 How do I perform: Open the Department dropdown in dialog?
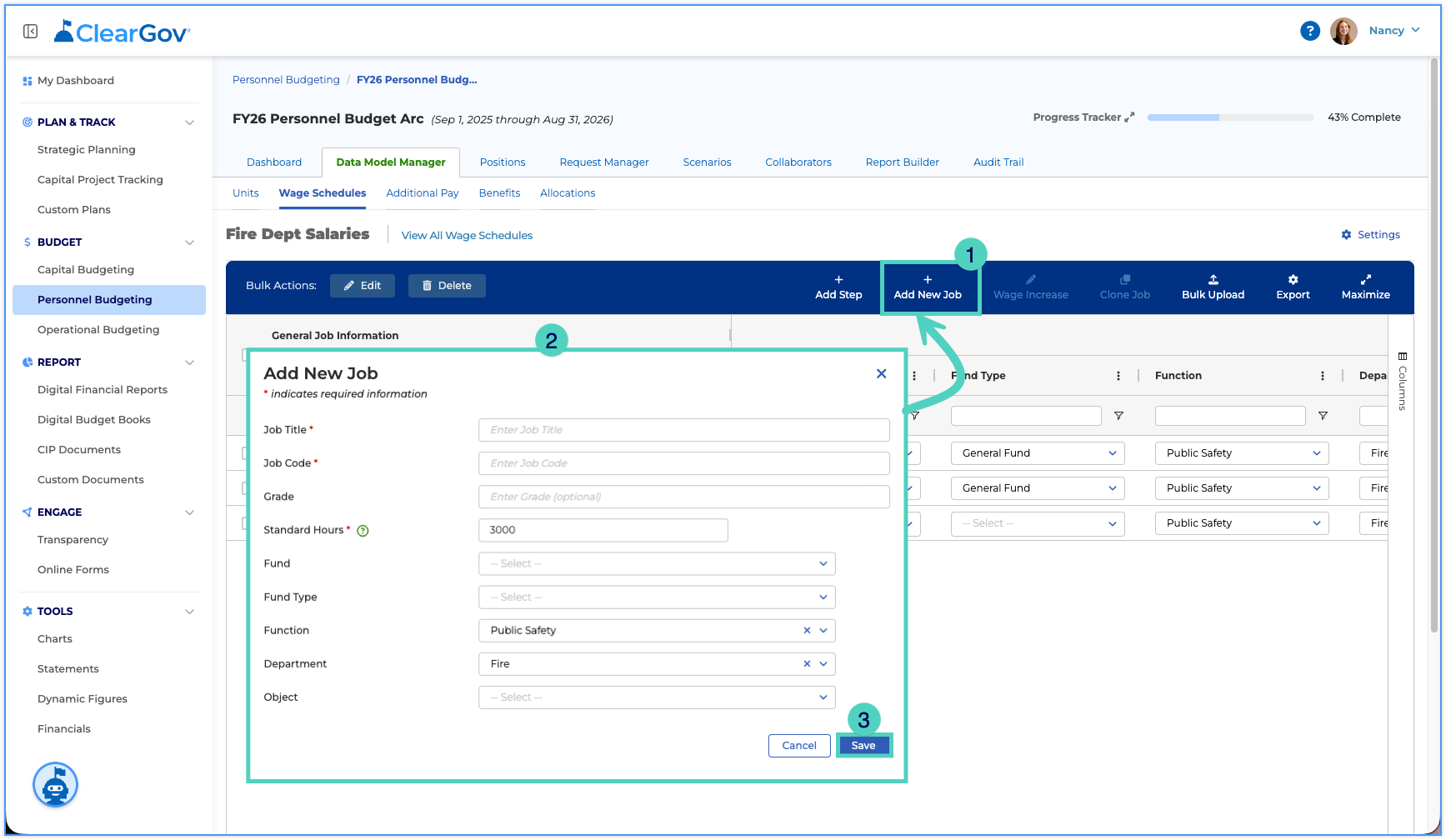pyautogui.click(x=657, y=664)
